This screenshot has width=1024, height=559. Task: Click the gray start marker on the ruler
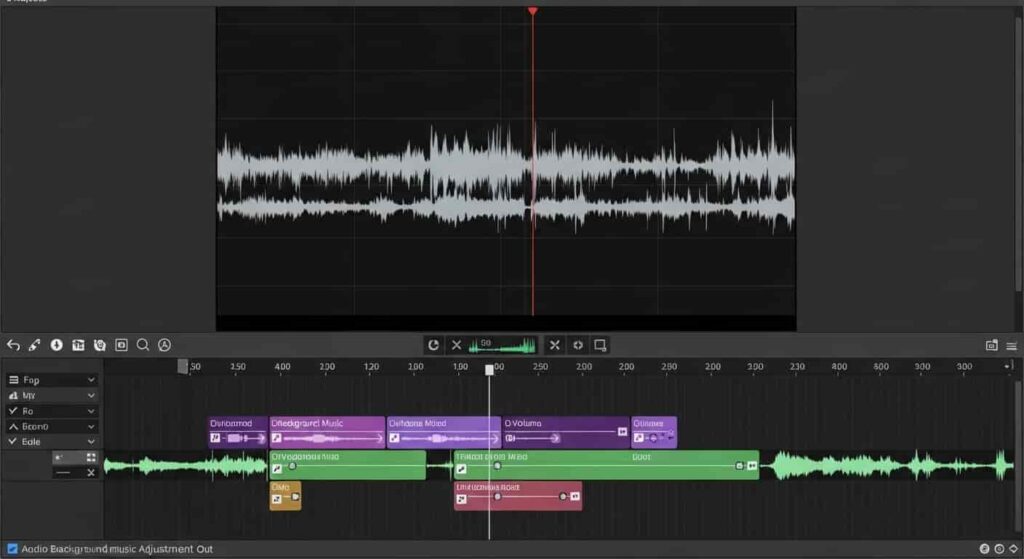183,366
